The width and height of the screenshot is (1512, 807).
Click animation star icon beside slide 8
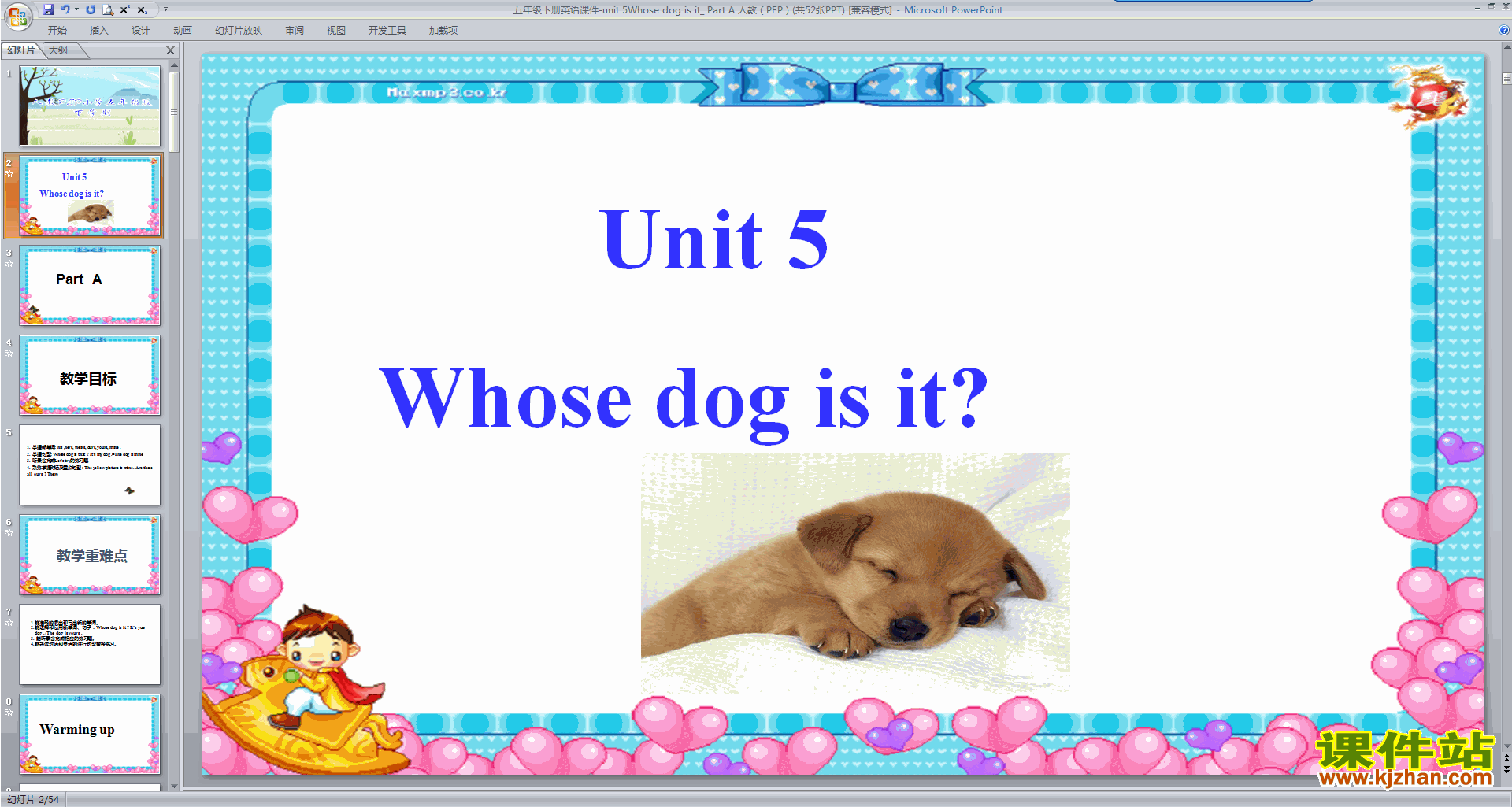click(x=9, y=713)
